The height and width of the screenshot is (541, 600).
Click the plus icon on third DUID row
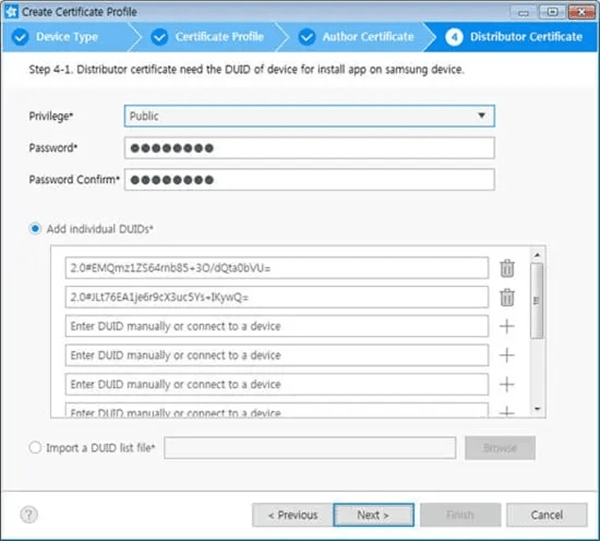[507, 326]
